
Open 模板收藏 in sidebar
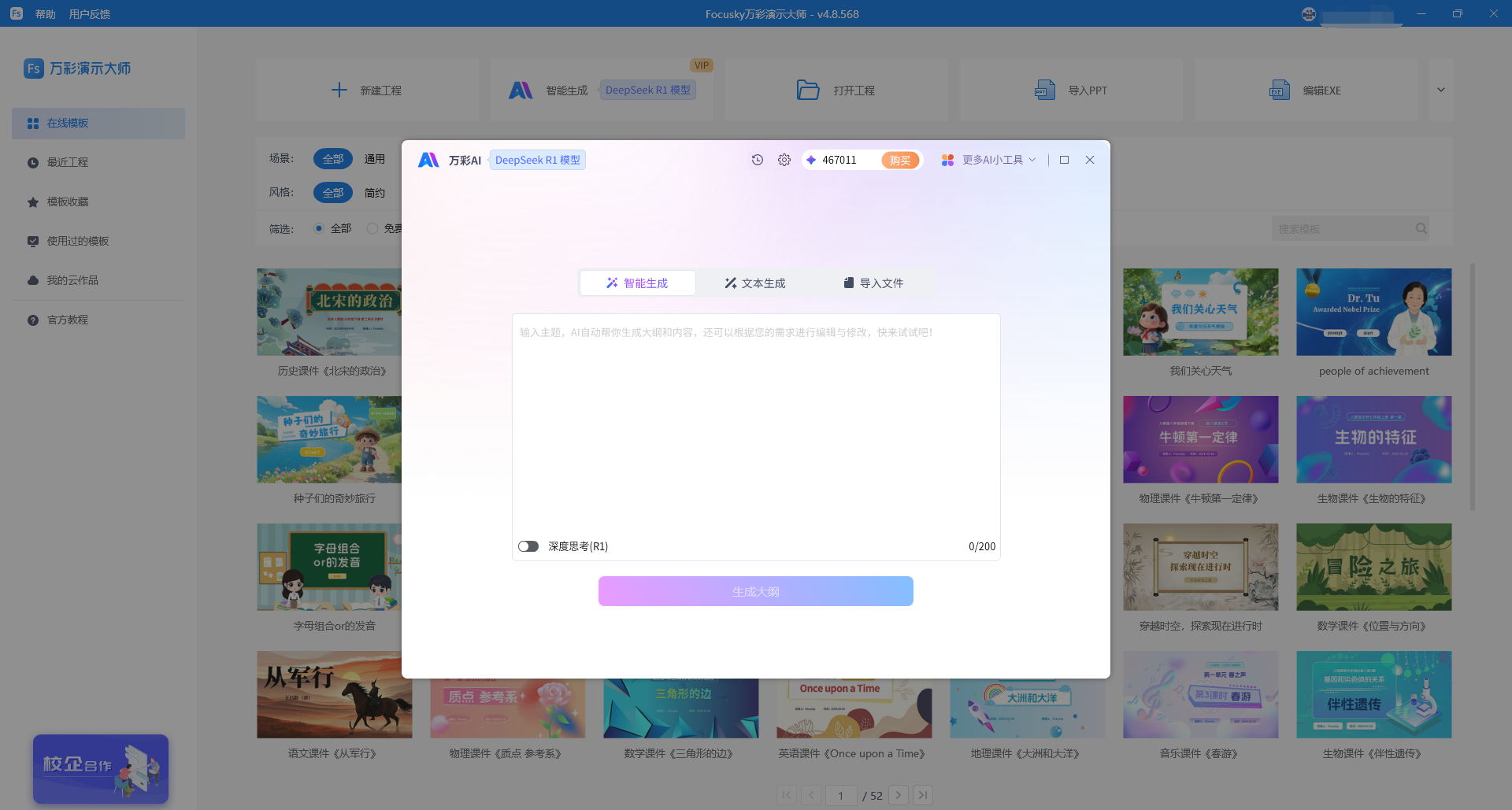(98, 202)
